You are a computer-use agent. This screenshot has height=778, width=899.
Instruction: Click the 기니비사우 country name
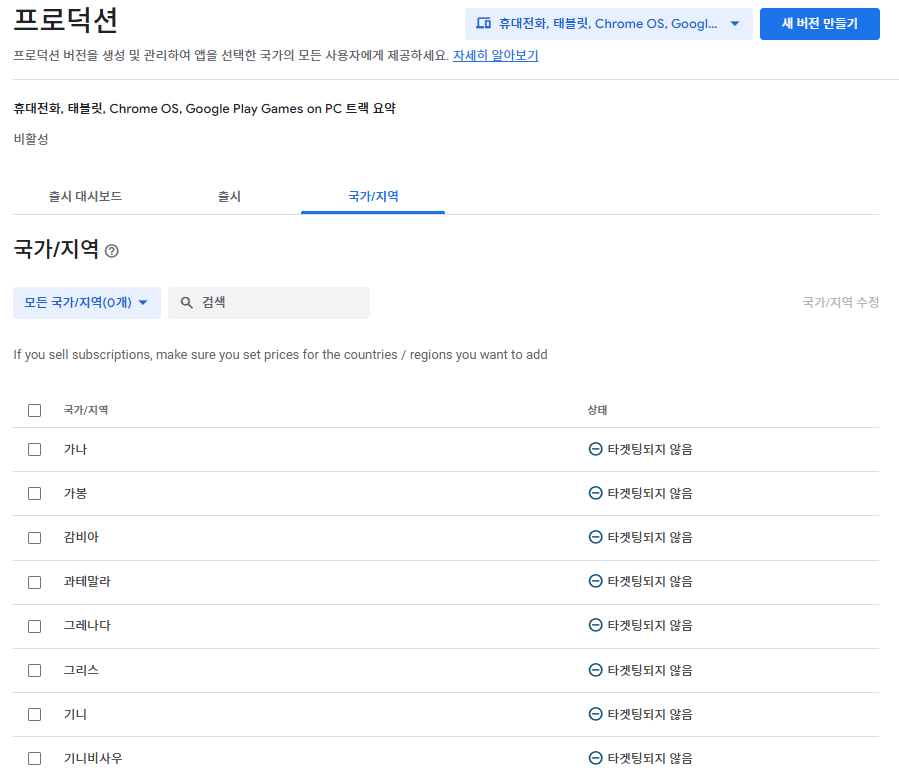93,759
